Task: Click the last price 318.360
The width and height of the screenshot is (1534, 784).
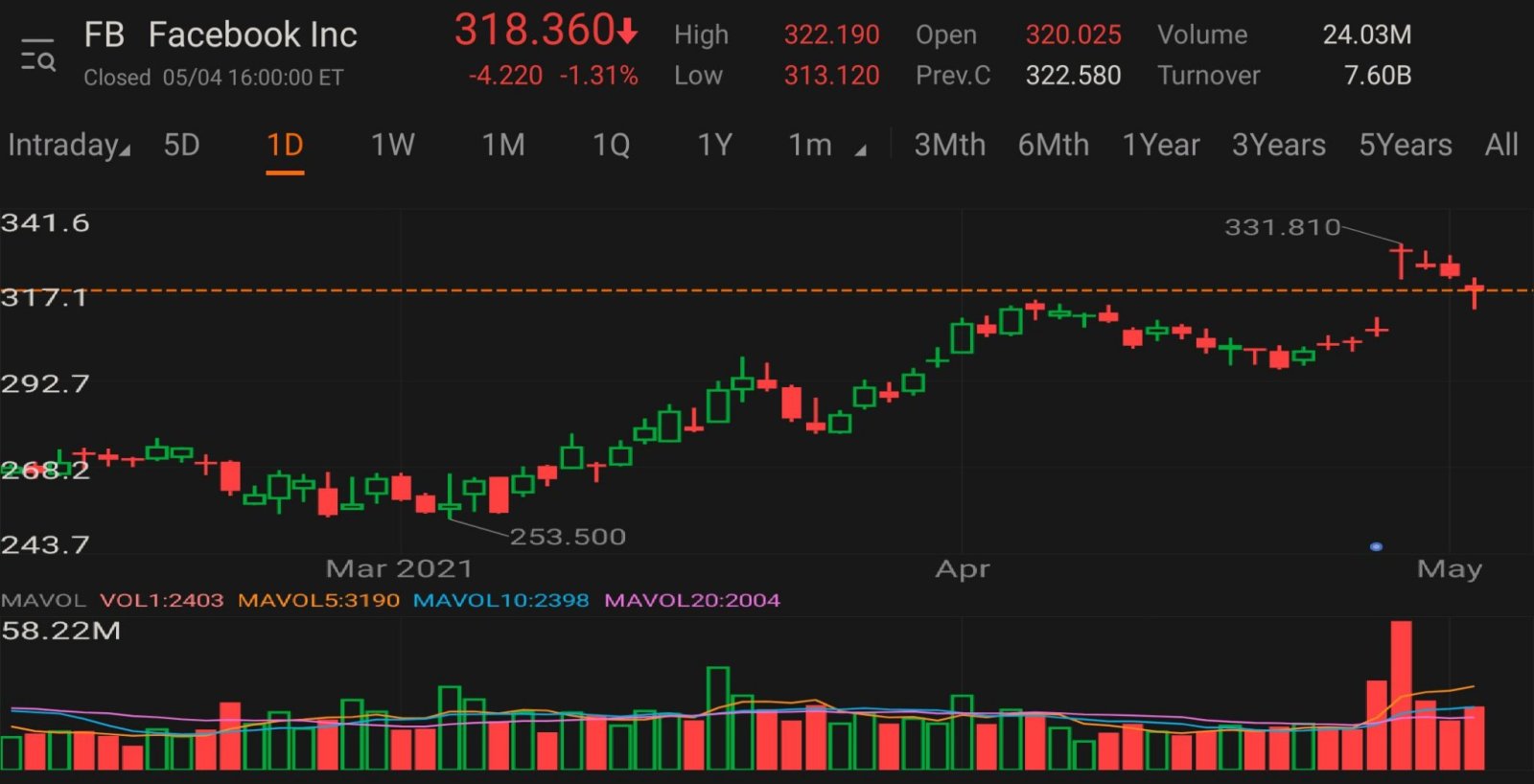Action: 534,30
